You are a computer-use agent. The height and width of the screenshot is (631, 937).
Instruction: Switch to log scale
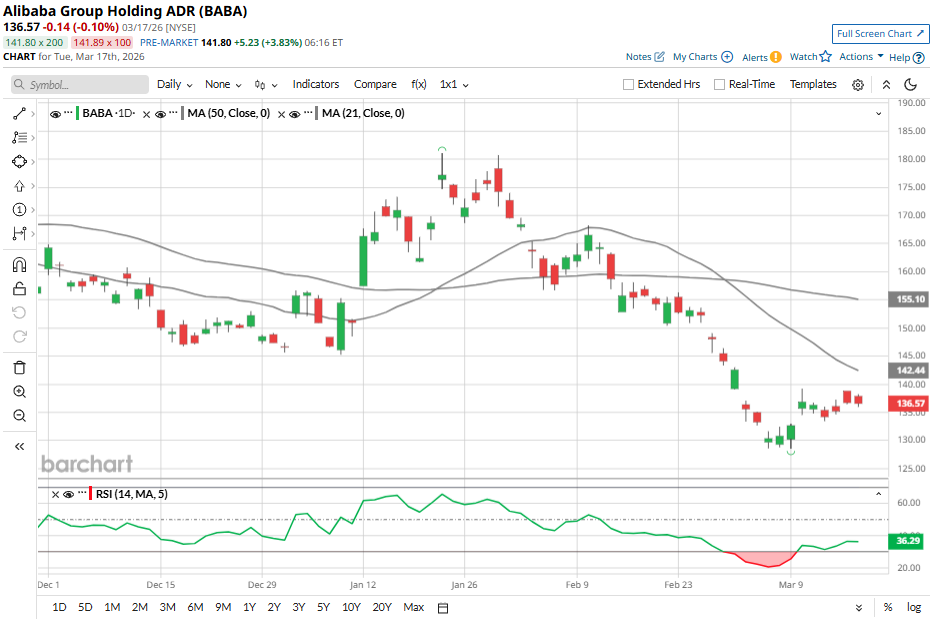pos(914,608)
